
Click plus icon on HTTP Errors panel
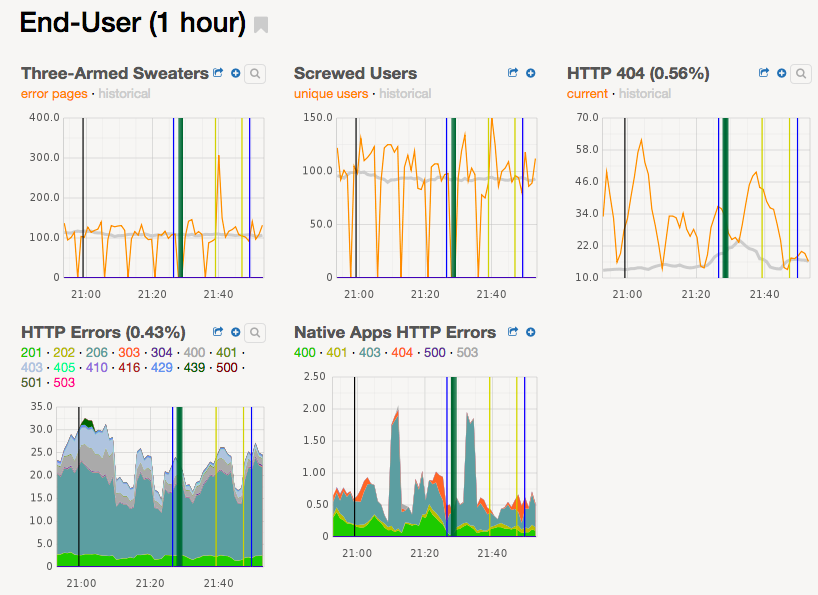pos(236,332)
